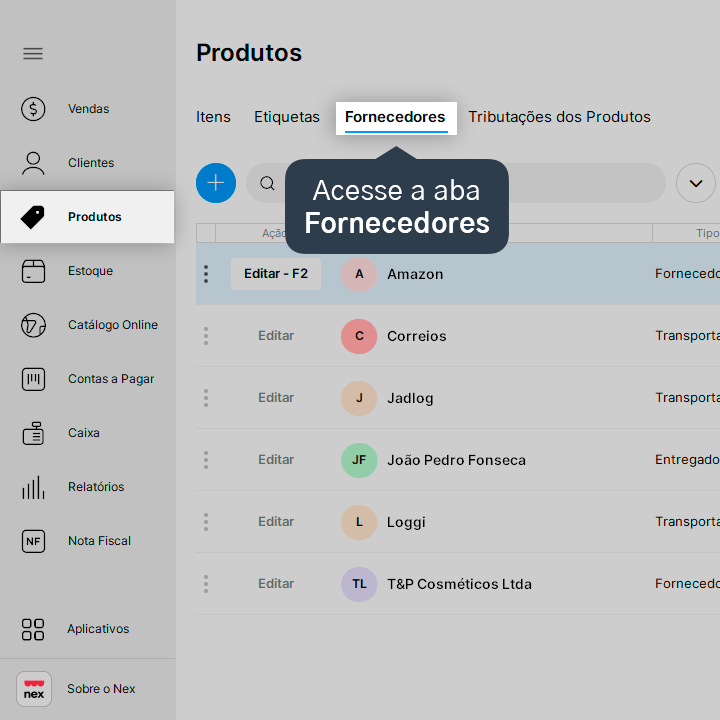Click the Caixa register icon
This screenshot has height=720, width=720.
[x=33, y=433]
